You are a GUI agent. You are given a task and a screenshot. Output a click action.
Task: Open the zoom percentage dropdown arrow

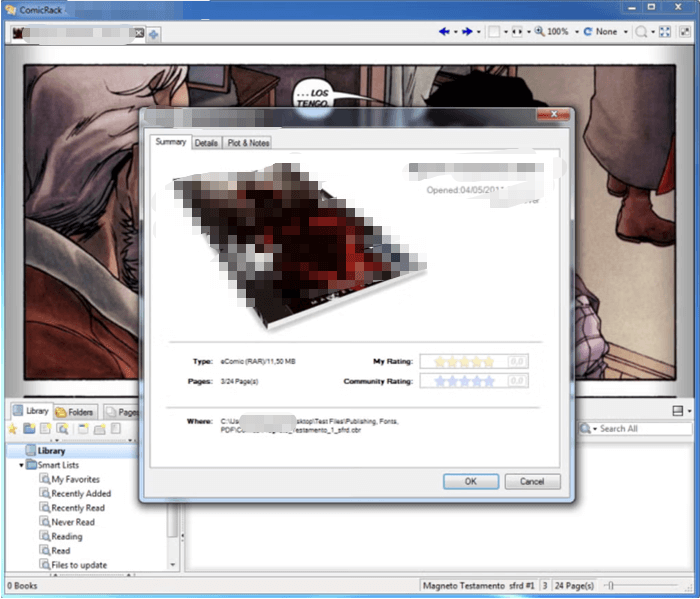click(x=575, y=32)
